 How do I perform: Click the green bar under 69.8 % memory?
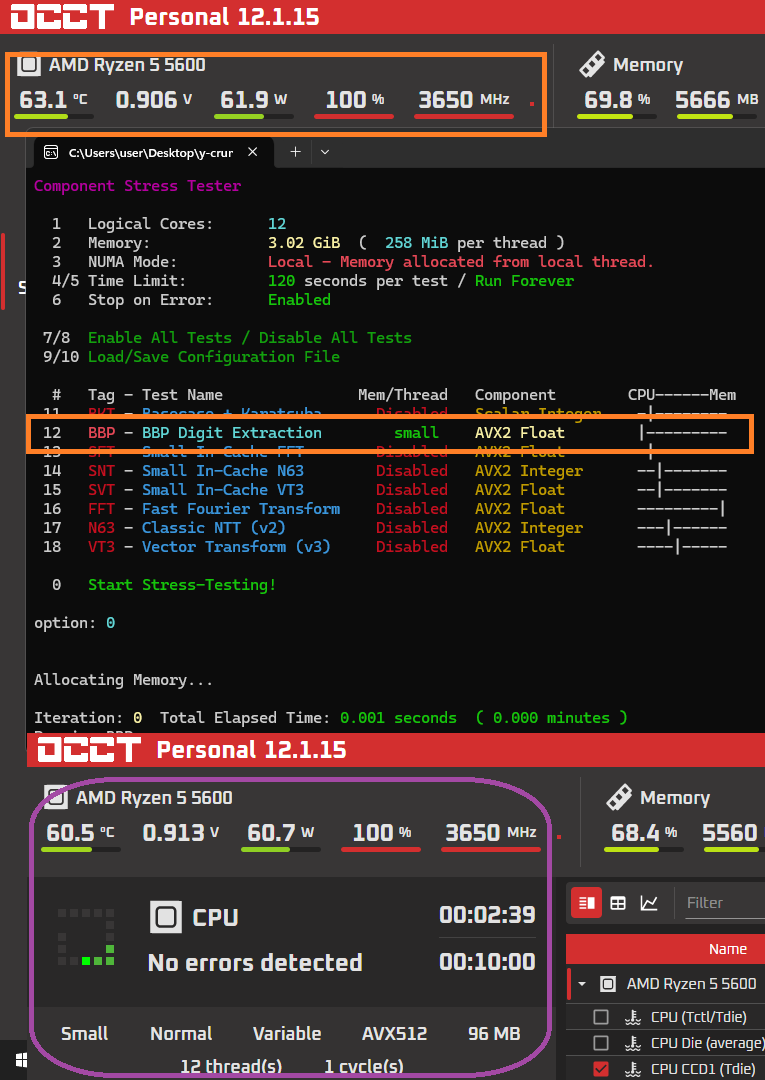616,116
